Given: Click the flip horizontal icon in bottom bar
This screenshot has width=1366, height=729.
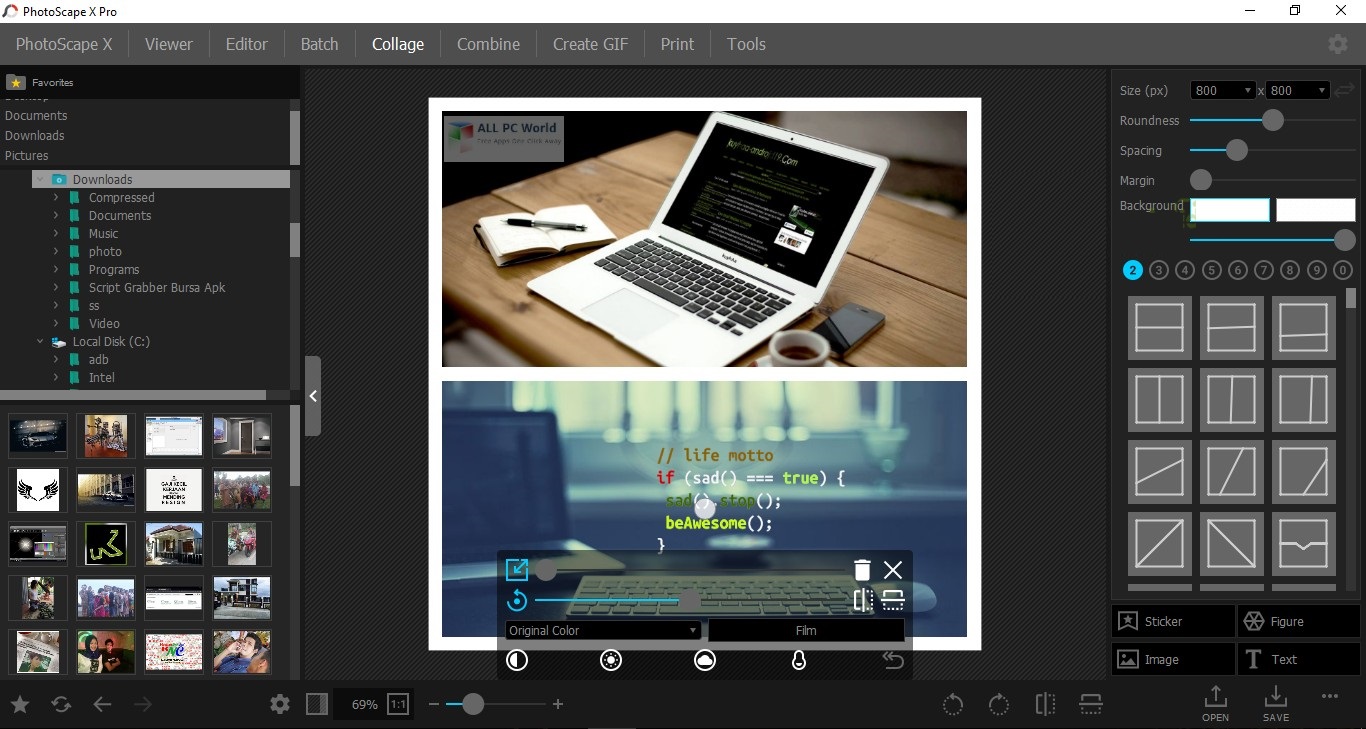Looking at the screenshot, I should point(1045,704).
